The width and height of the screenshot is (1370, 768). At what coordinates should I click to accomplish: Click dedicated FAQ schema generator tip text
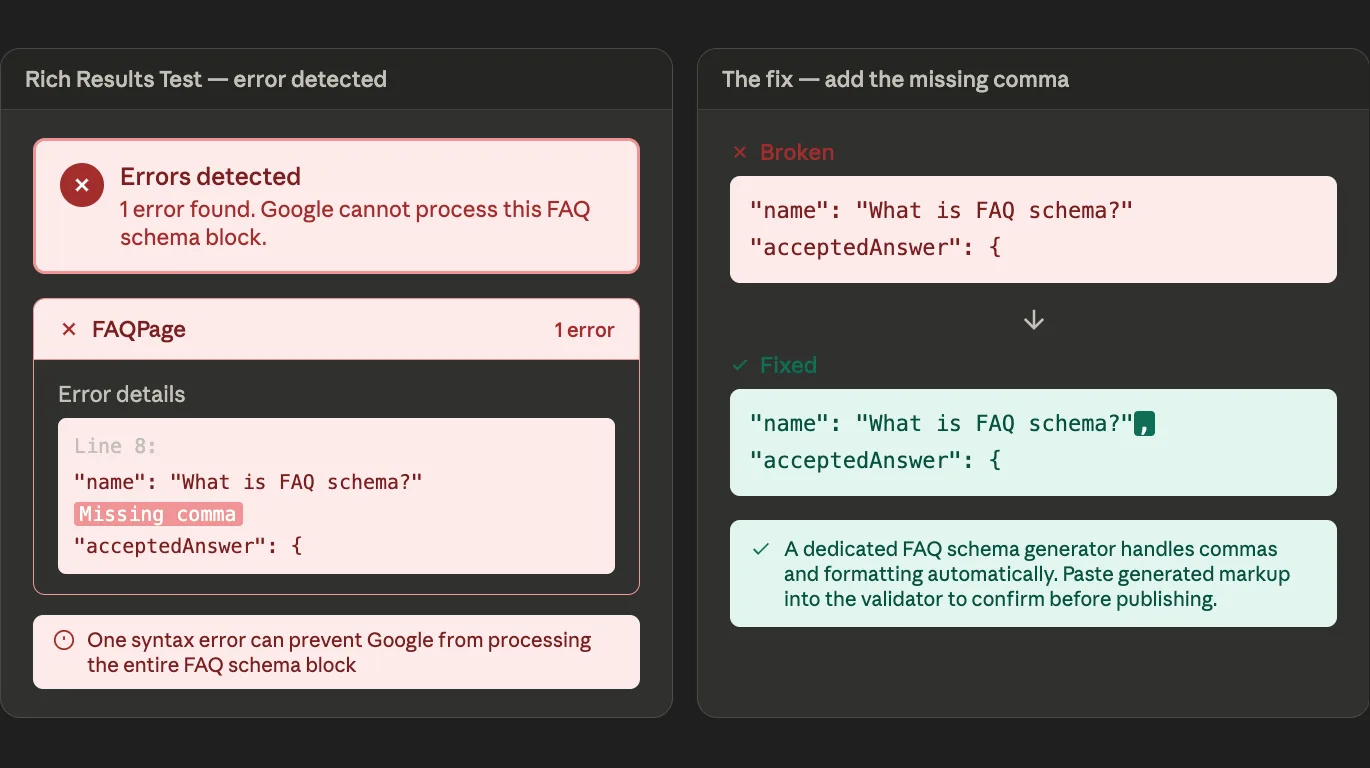click(1037, 574)
